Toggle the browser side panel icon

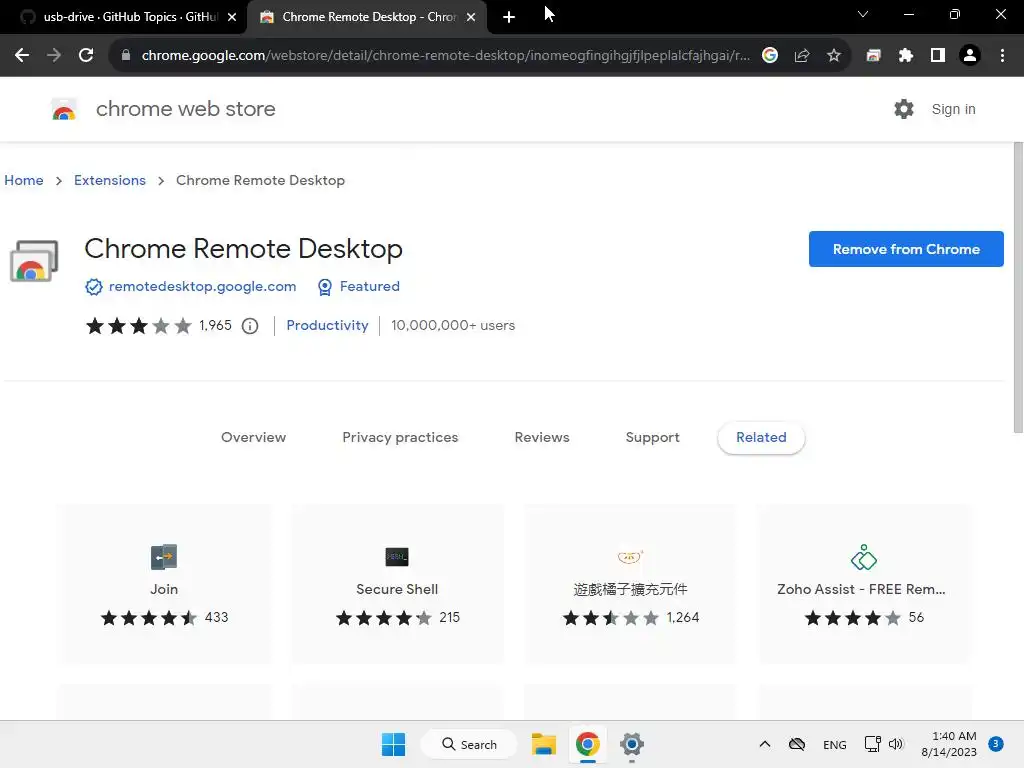click(938, 56)
